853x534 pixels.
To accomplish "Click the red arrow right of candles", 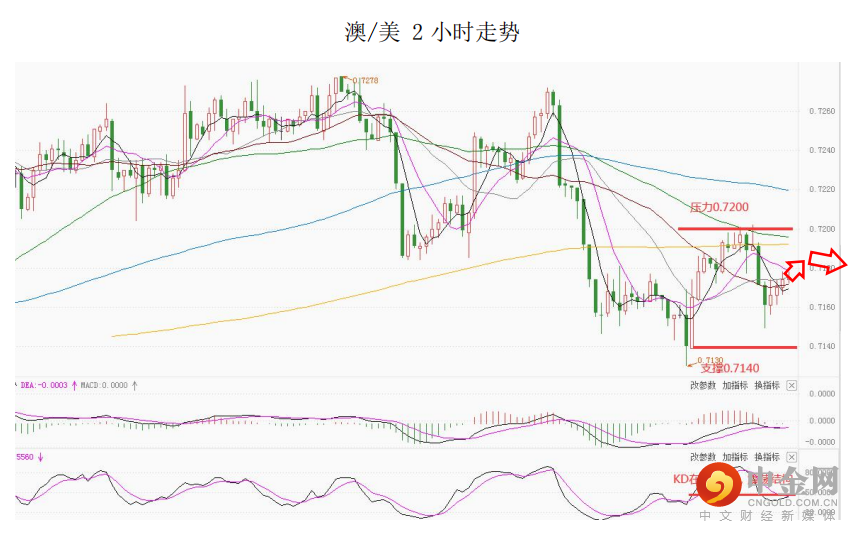I will (x=797, y=267).
